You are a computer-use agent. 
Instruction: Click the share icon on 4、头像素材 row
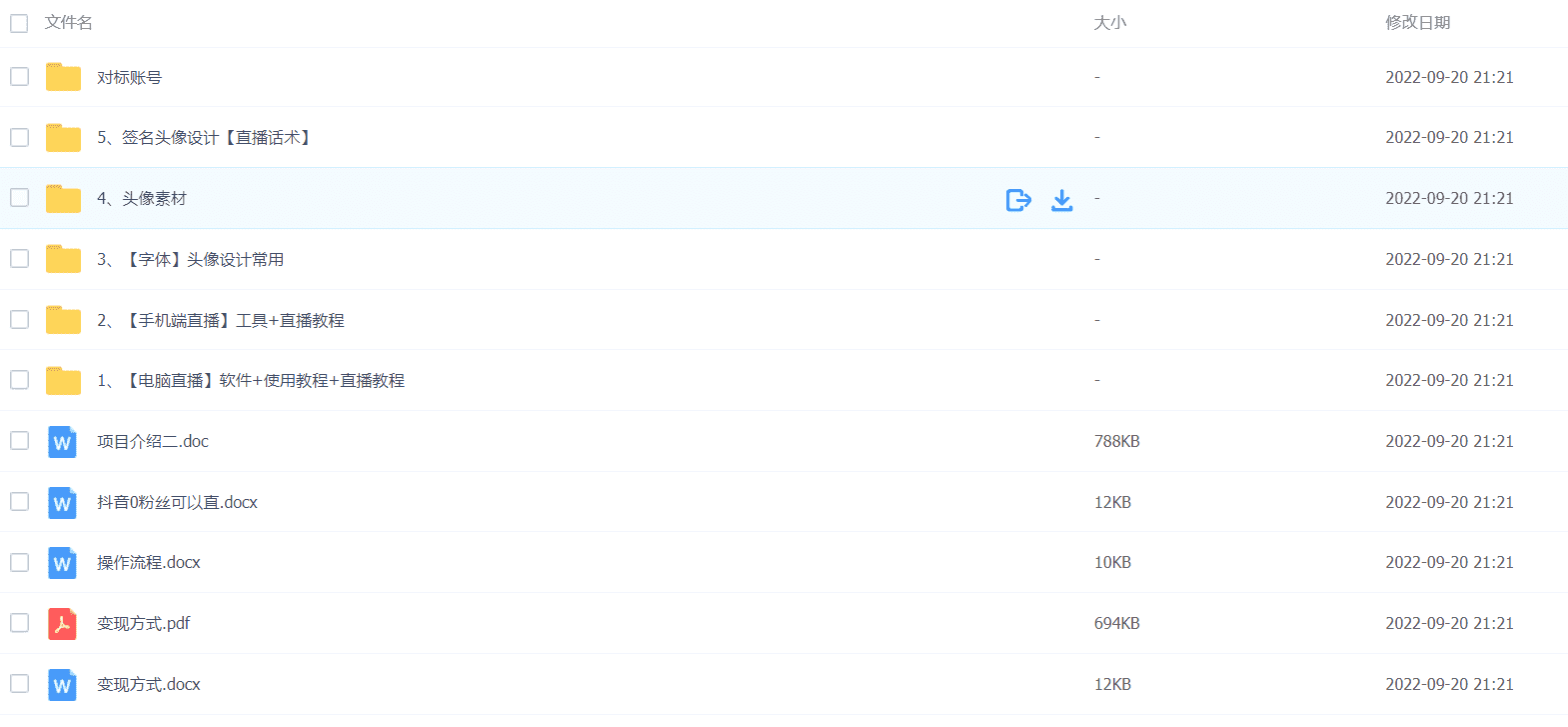point(1017,200)
